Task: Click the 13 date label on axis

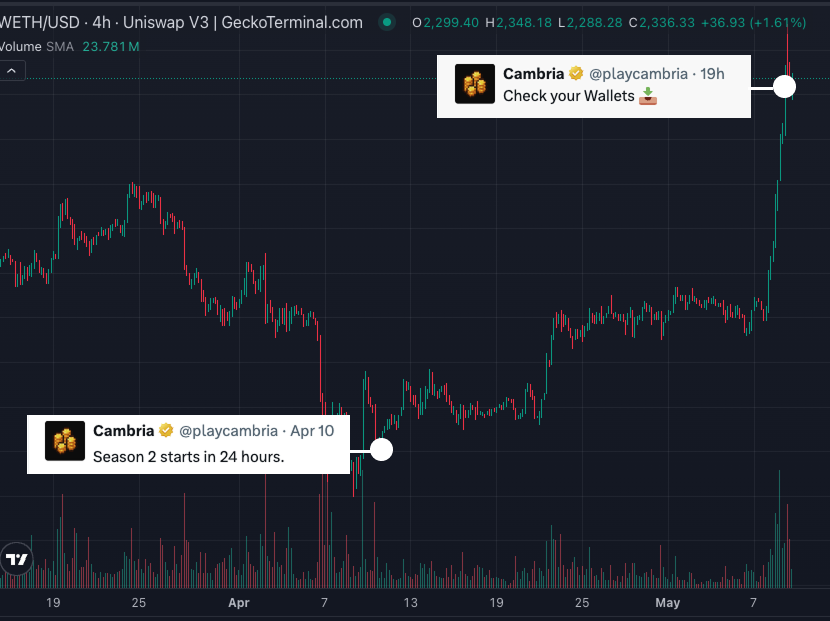Action: click(x=410, y=602)
